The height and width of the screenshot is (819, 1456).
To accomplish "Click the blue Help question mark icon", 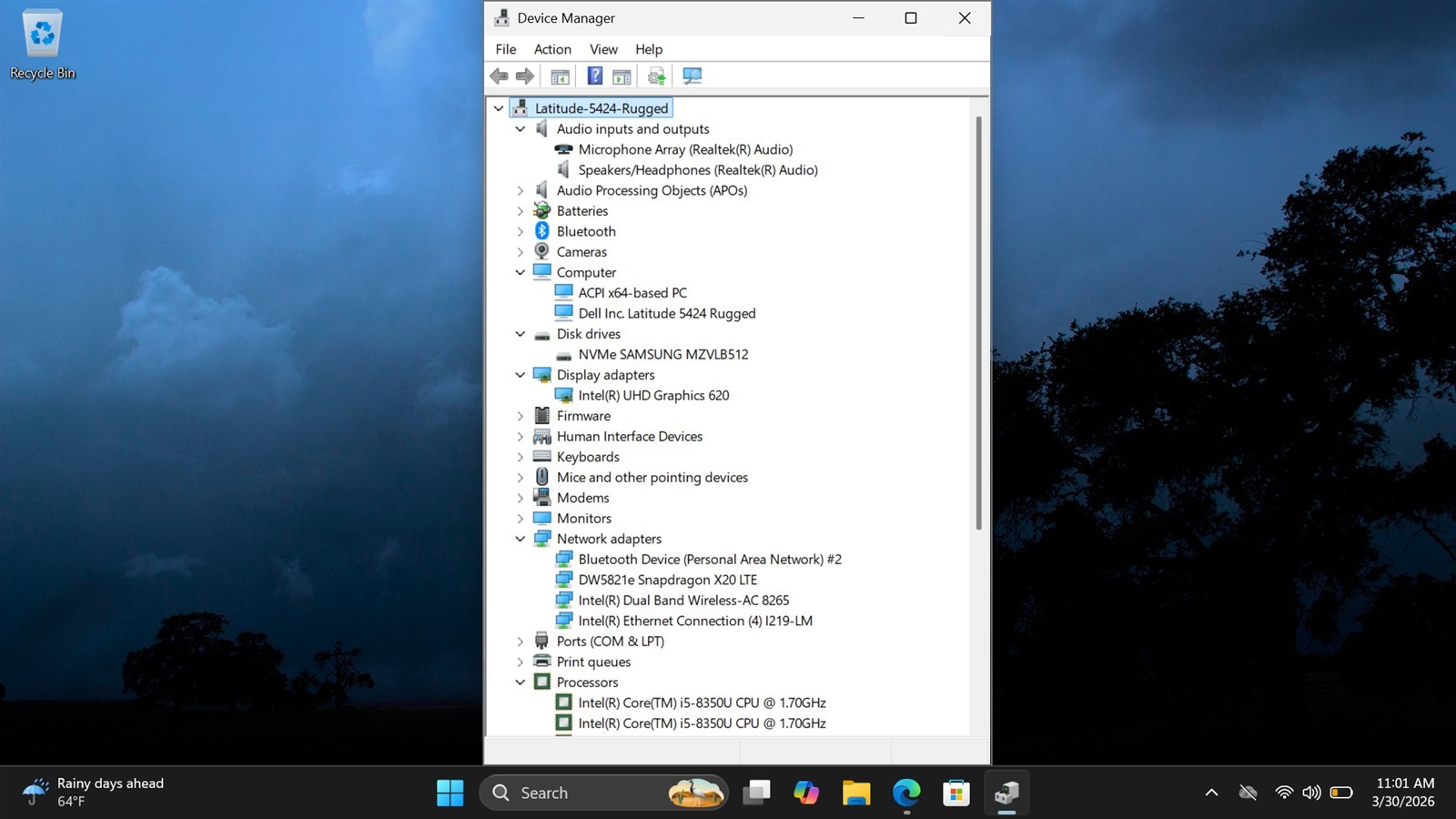I will point(594,76).
